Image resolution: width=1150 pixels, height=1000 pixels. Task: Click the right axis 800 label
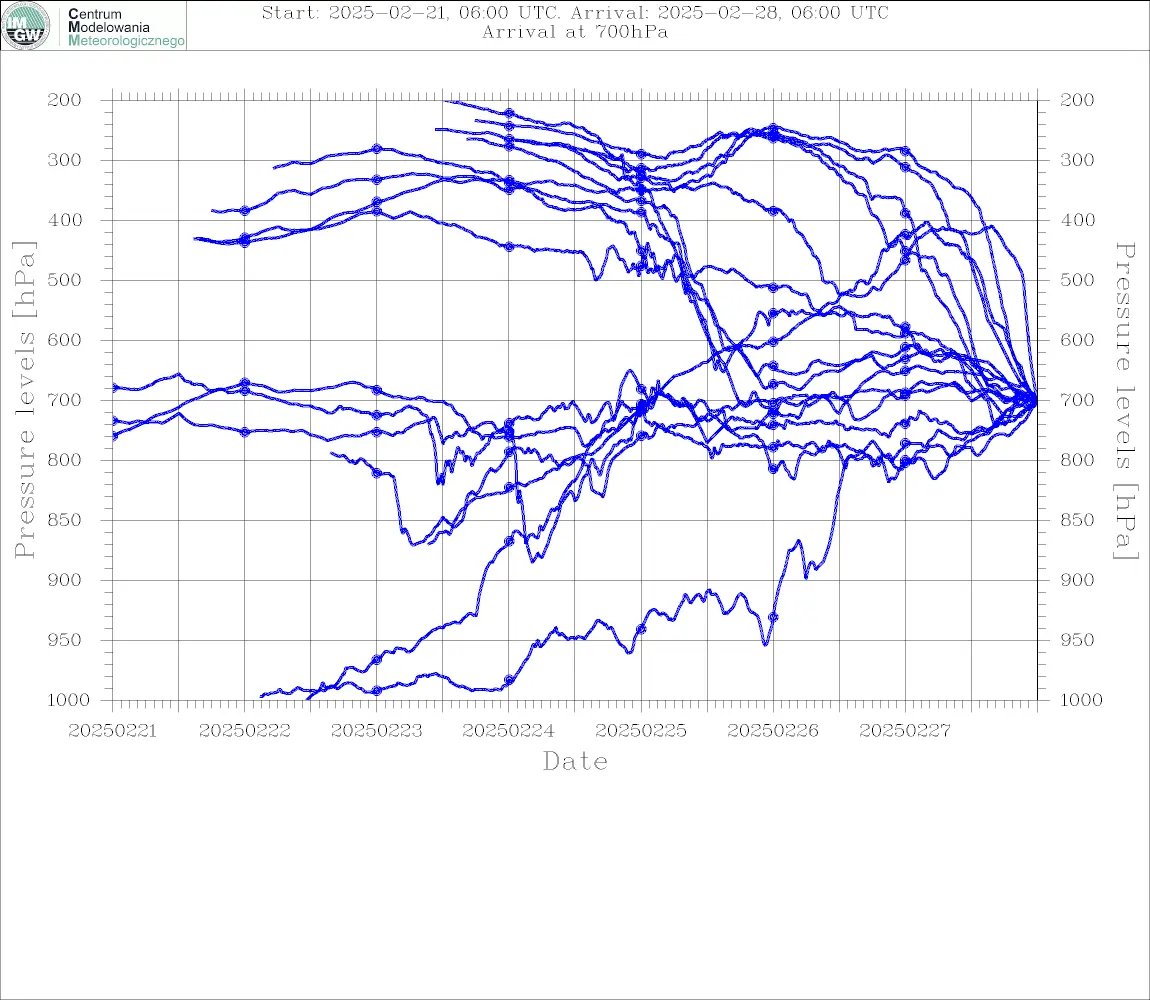(x=1077, y=460)
